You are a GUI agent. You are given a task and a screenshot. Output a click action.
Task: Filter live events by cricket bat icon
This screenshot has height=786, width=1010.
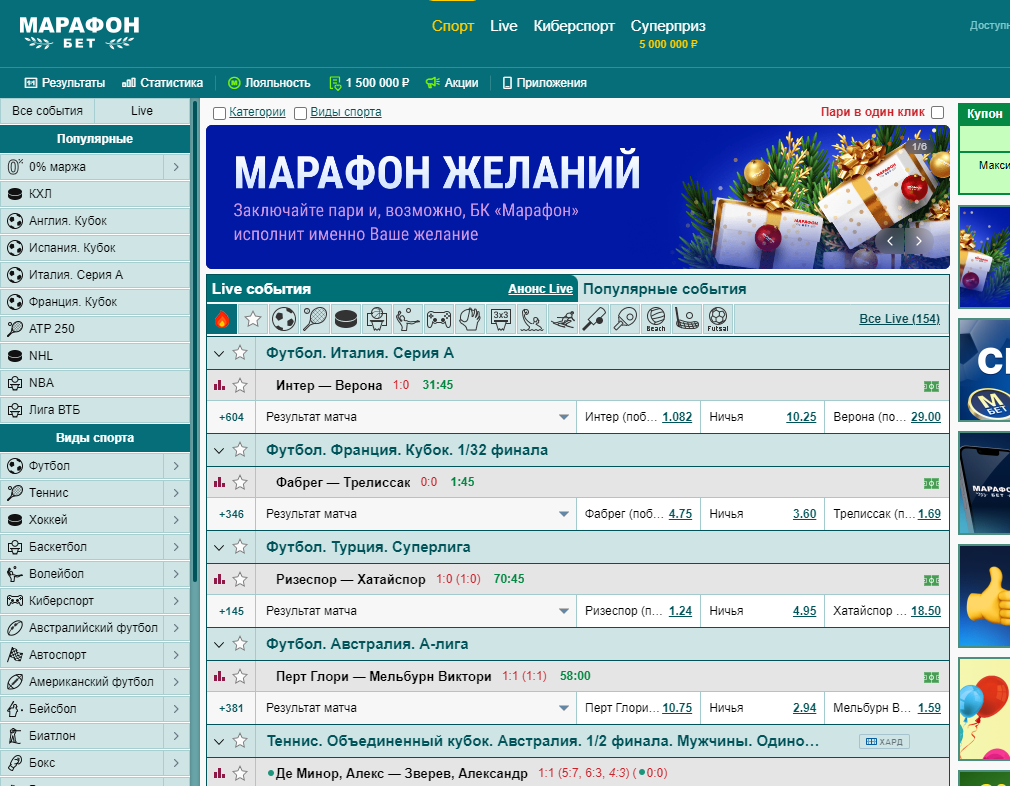coord(593,319)
